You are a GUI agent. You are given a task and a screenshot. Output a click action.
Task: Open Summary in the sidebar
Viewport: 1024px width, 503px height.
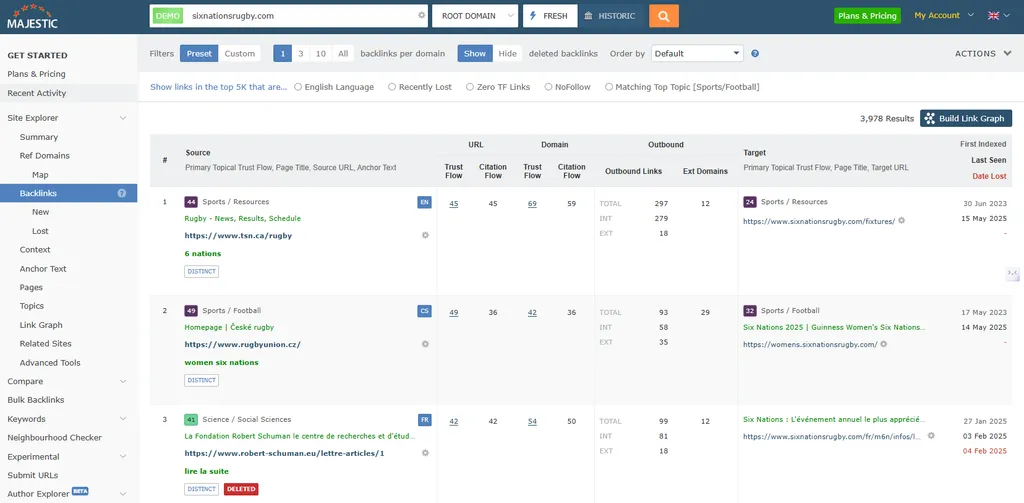click(x=39, y=137)
